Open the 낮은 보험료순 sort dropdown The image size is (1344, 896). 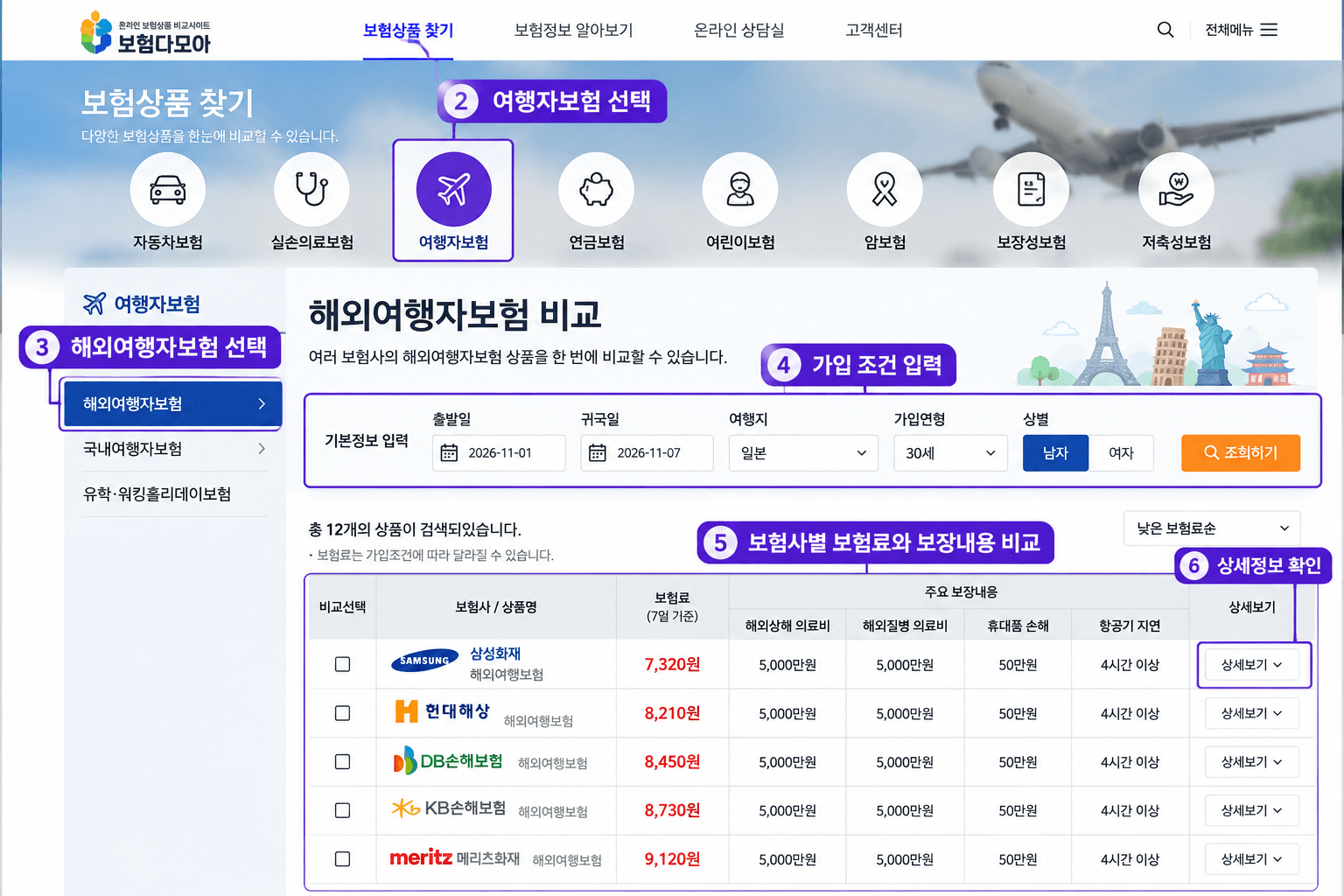pyautogui.click(x=1212, y=528)
